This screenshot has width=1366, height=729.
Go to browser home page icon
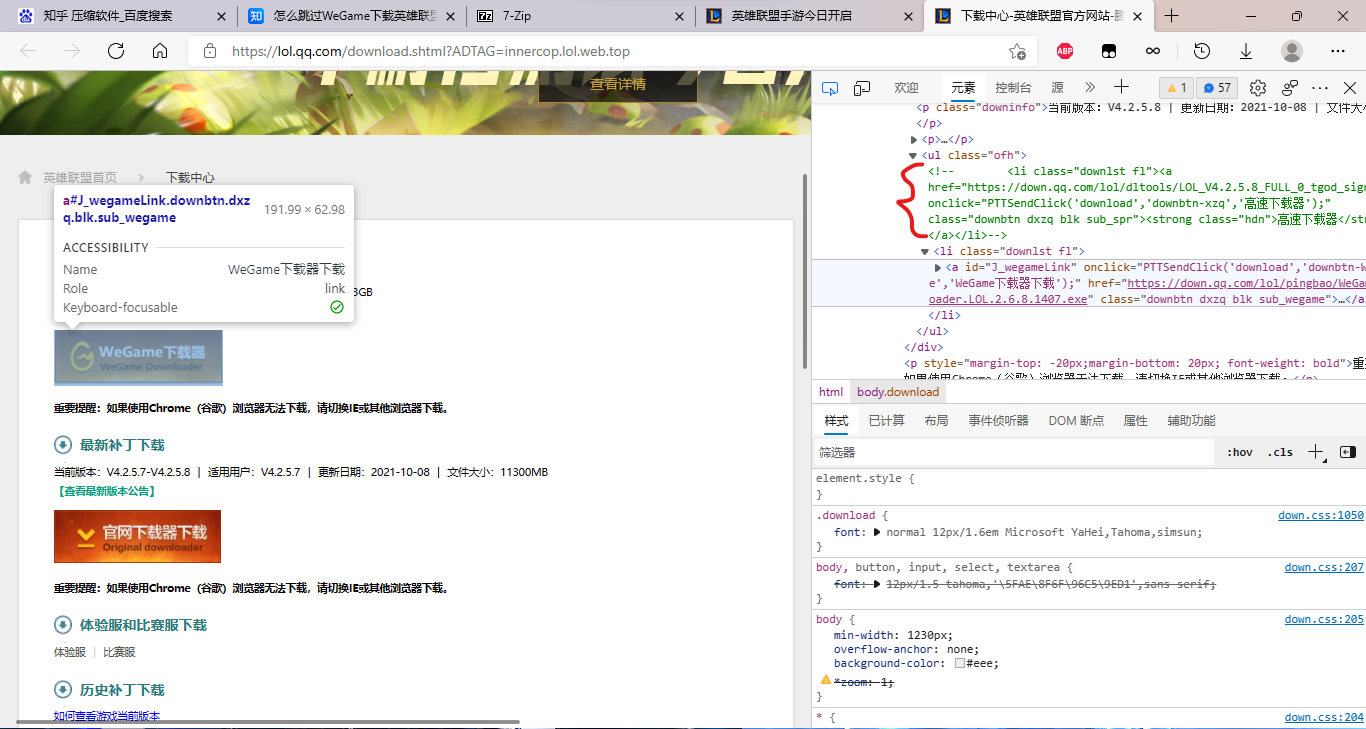[160, 51]
